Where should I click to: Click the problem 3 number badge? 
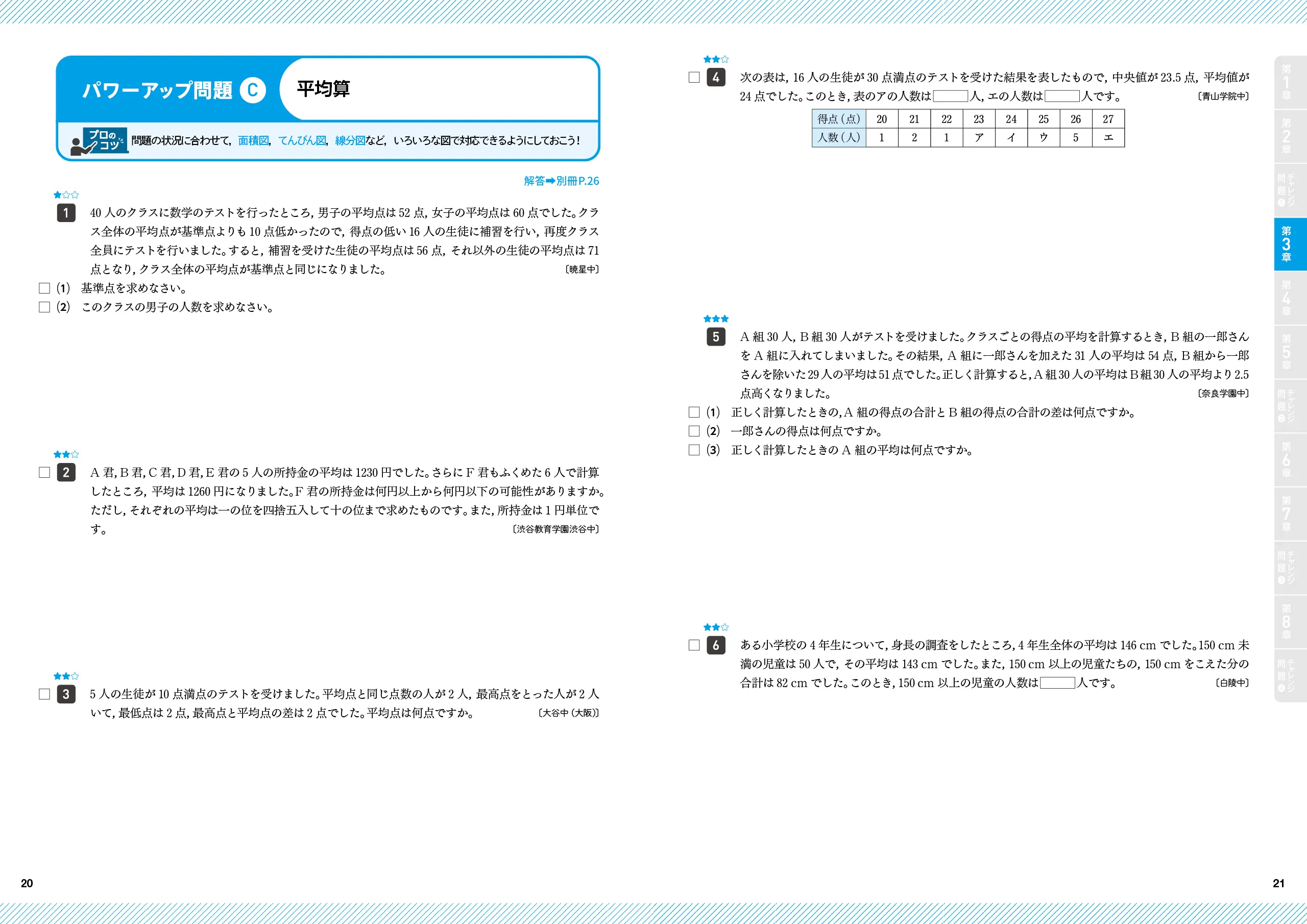tap(66, 694)
